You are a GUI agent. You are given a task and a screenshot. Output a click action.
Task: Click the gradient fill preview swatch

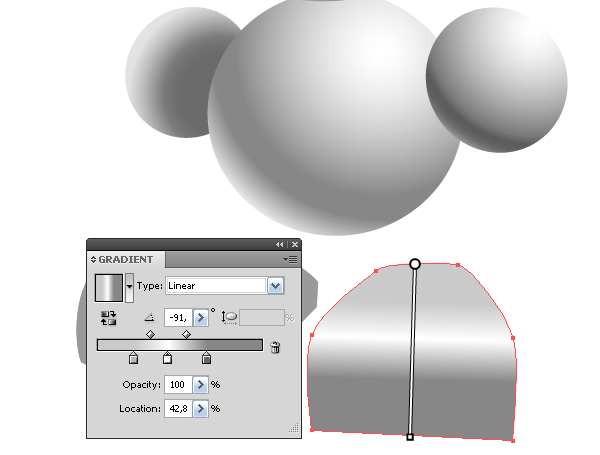click(x=109, y=288)
